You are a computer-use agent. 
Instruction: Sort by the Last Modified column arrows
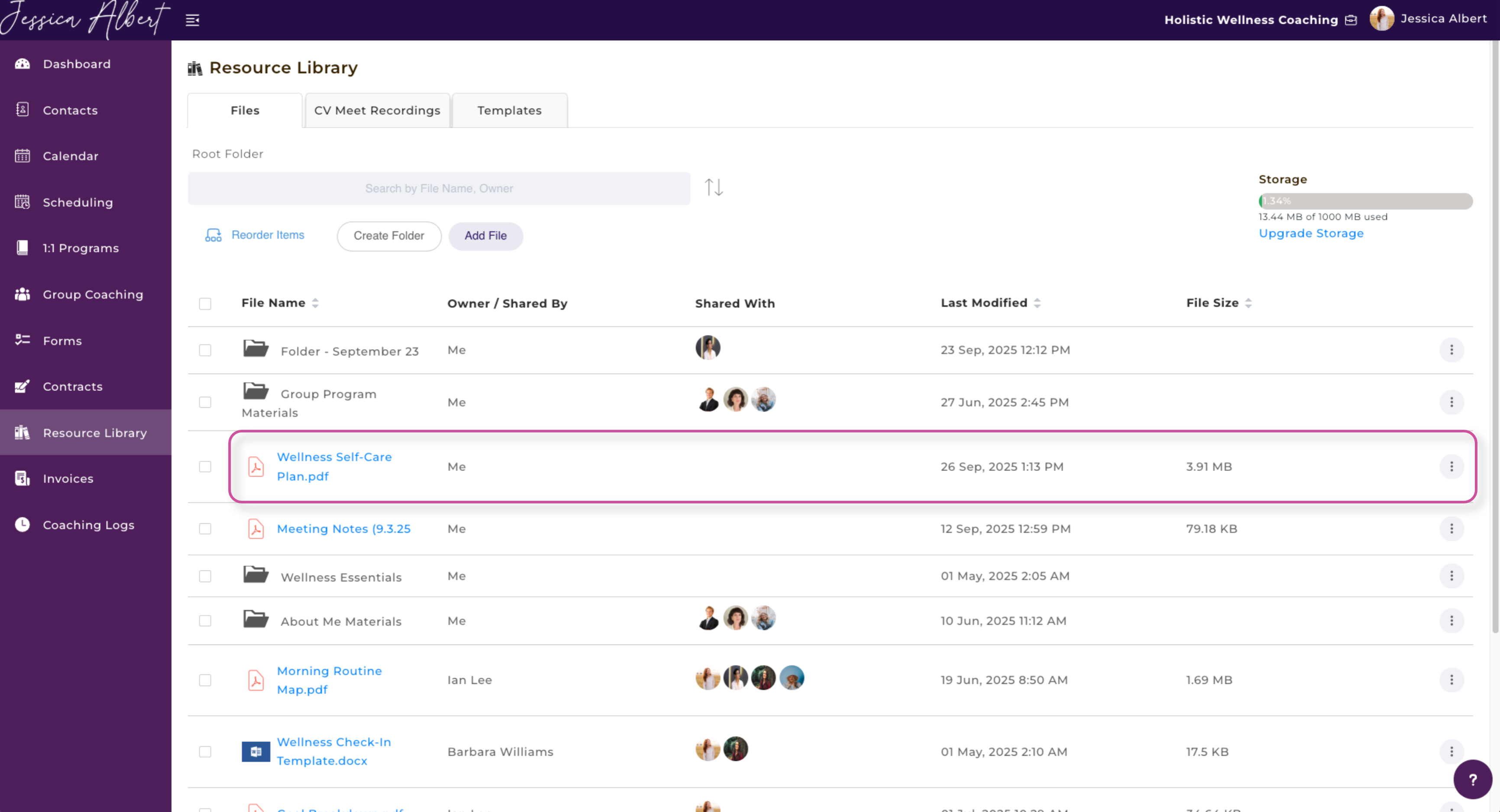1037,303
